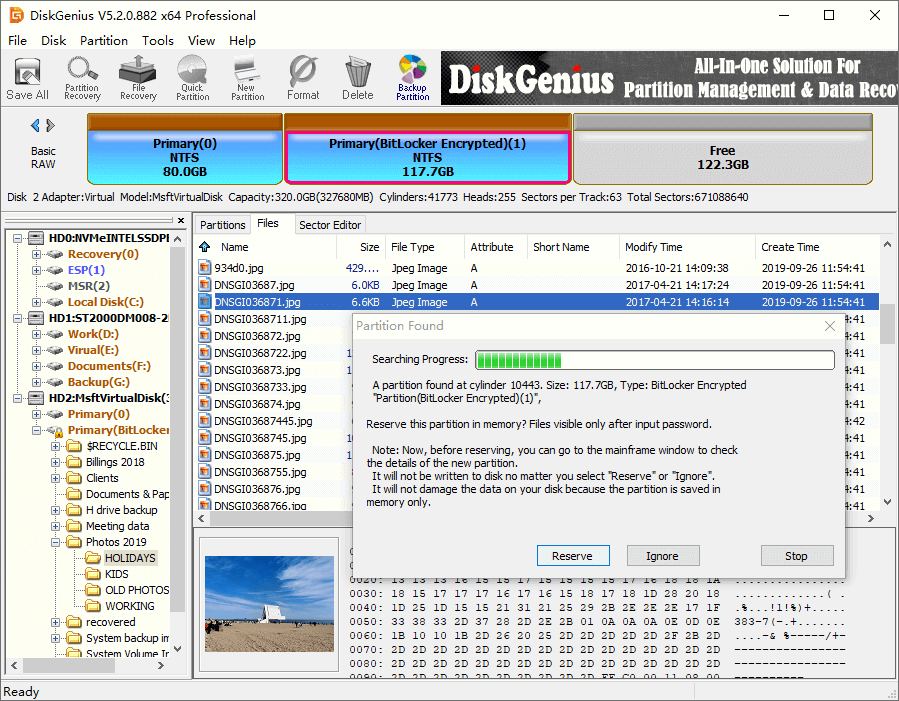Select the Quick Partition icon
899x701 pixels.
(x=192, y=78)
